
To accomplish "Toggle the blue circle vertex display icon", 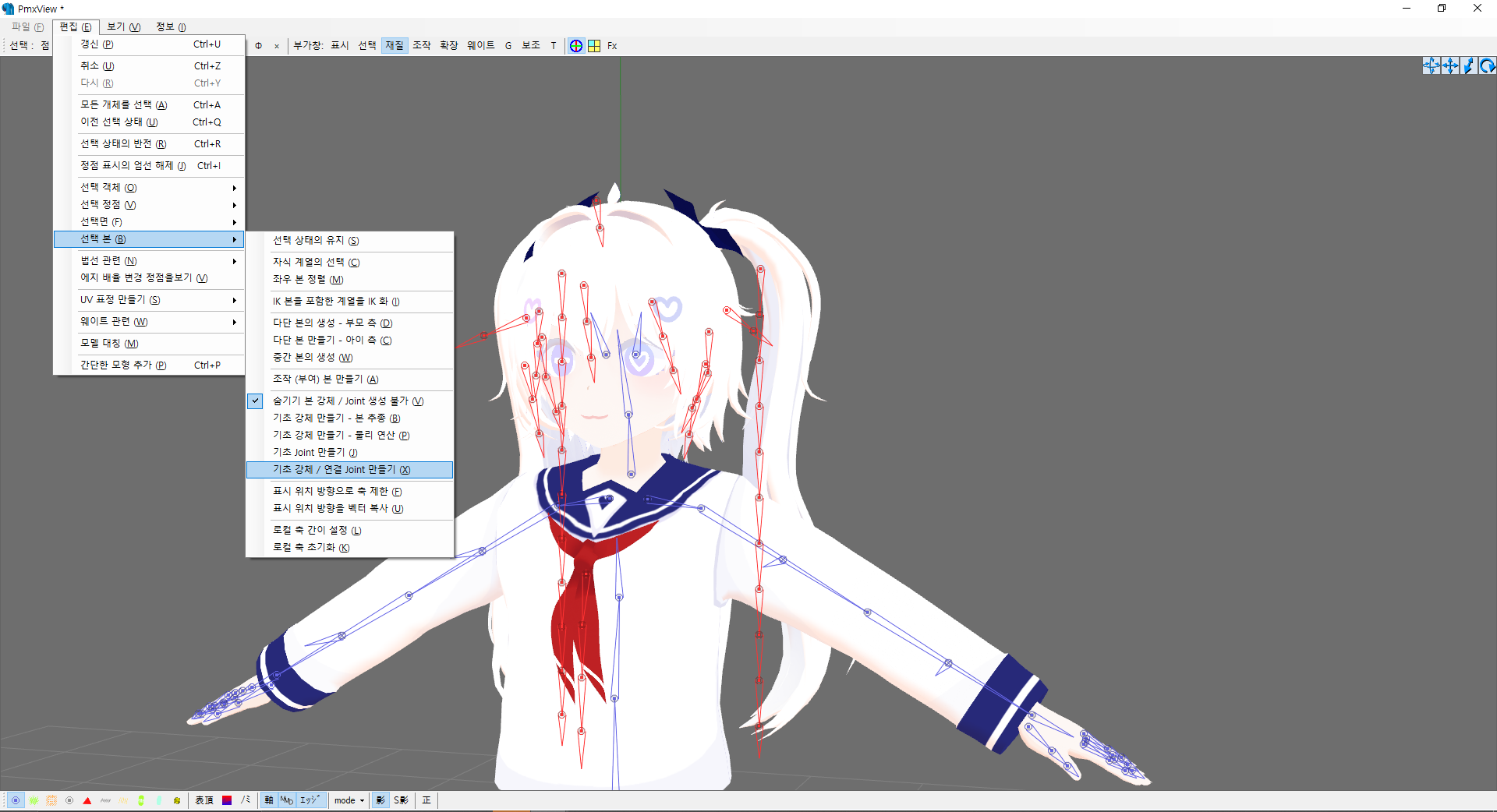I will pos(16,800).
